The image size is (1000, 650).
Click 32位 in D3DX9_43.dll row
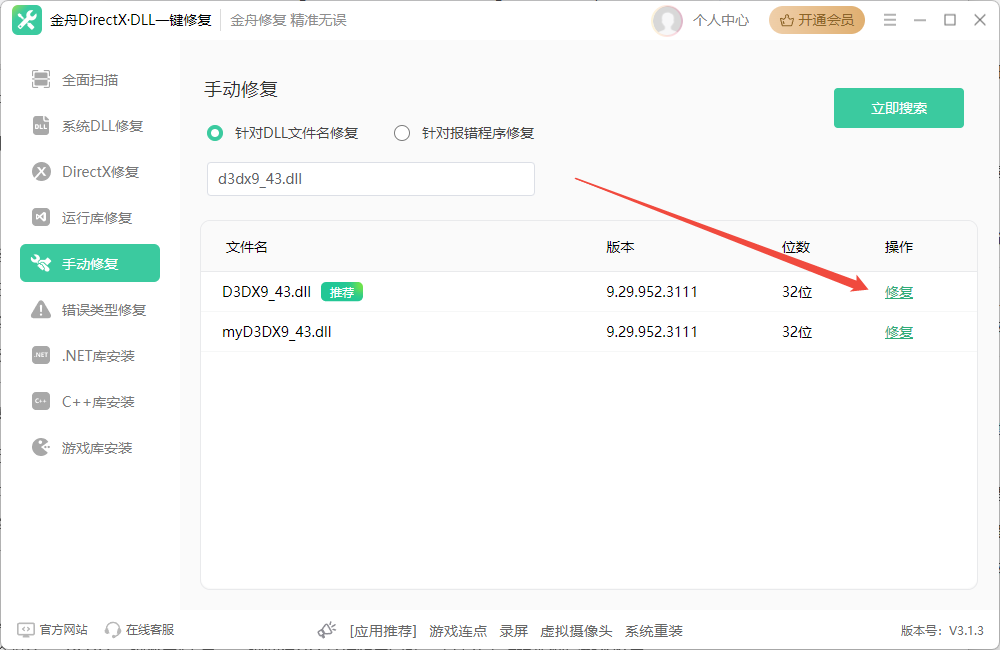pyautogui.click(x=797, y=292)
